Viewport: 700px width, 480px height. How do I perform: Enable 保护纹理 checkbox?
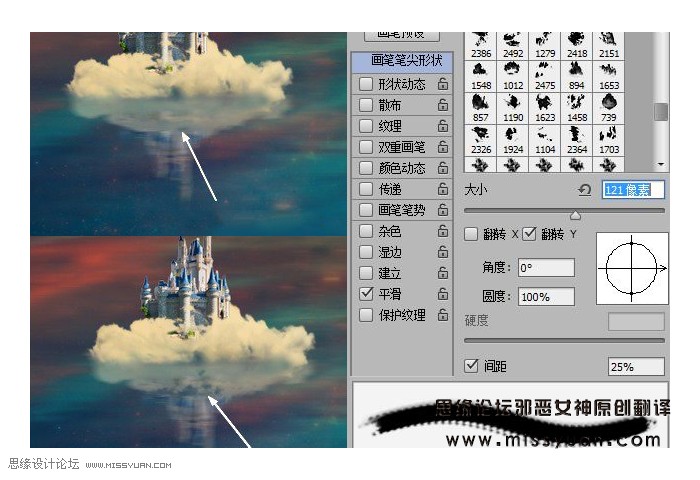pos(366,315)
